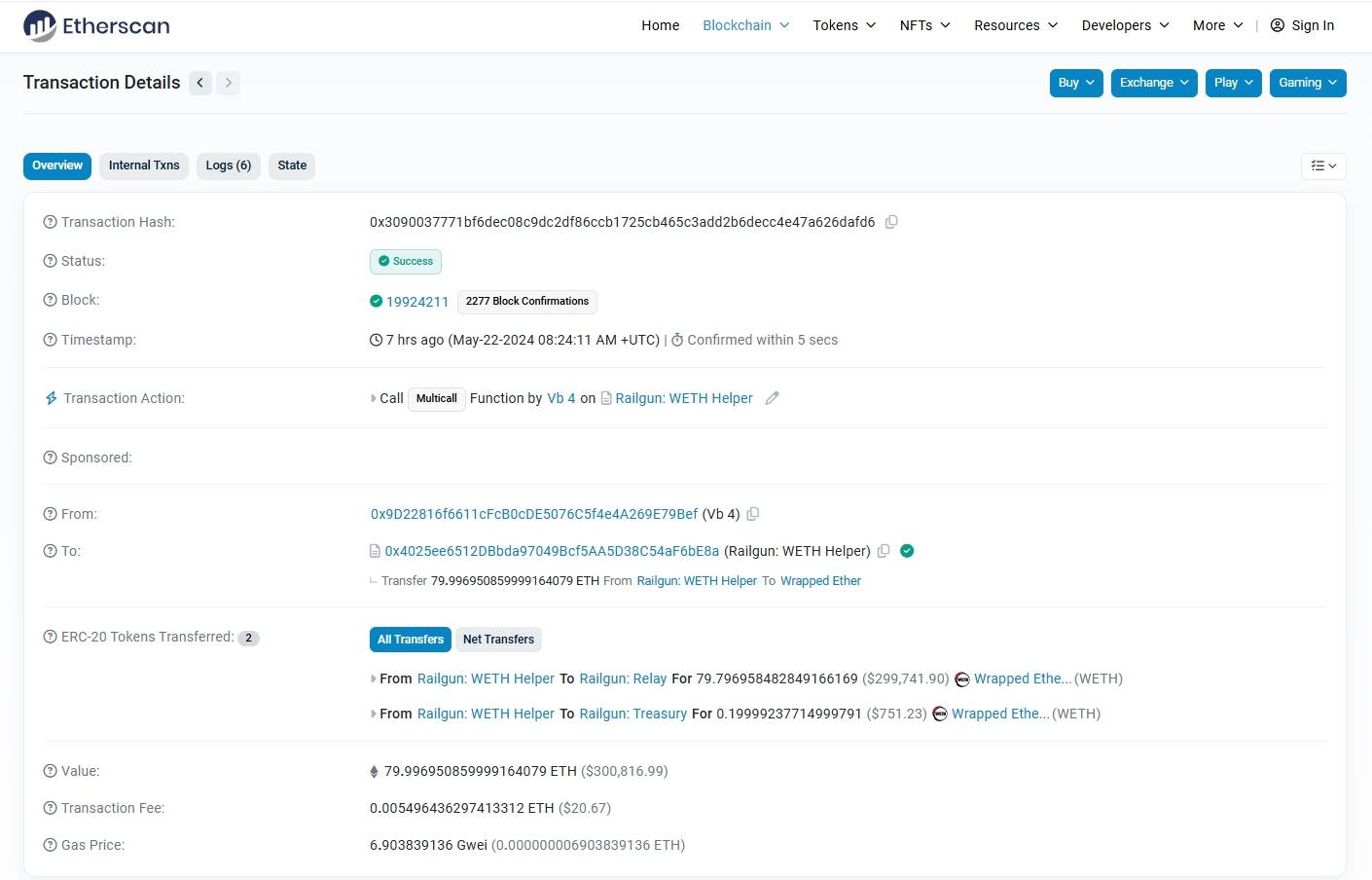
Task: Expand the Exchange dropdown button
Action: pyautogui.click(x=1154, y=83)
